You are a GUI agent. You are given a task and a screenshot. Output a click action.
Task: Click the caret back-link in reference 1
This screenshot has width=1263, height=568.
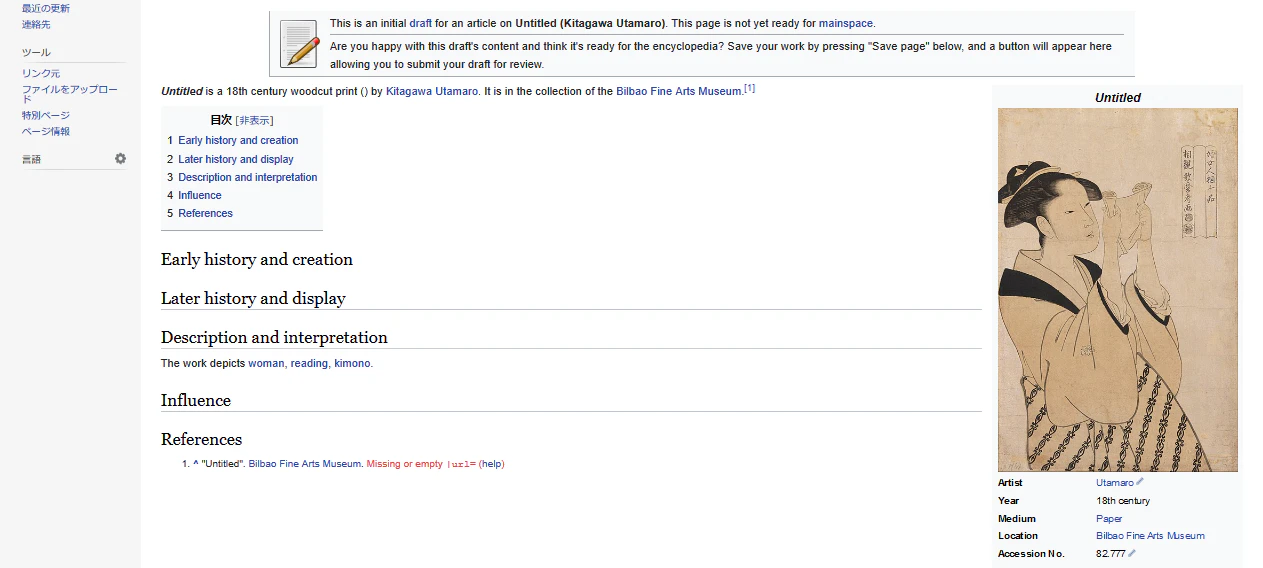click(196, 464)
